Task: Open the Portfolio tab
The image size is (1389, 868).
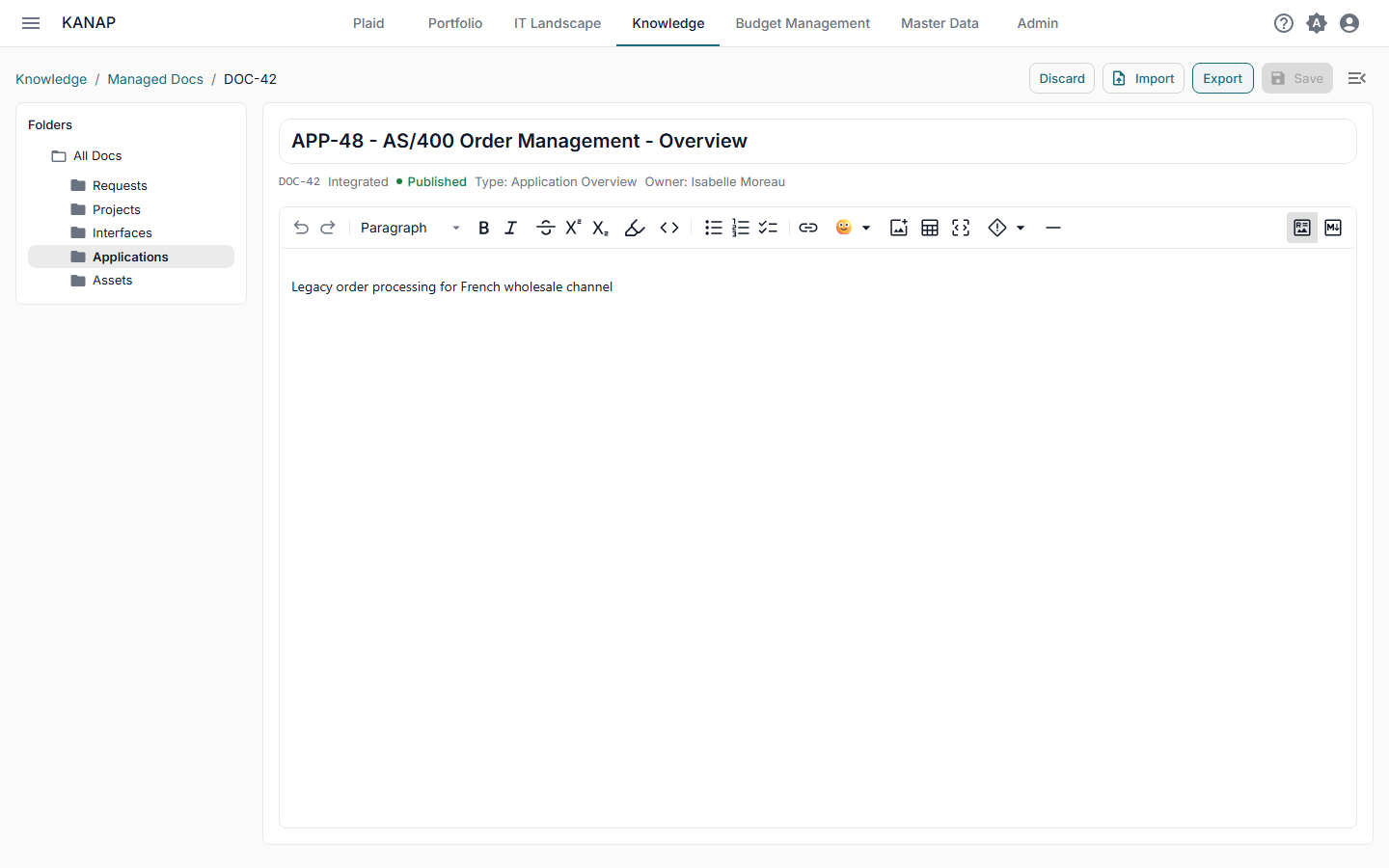Action: pyautogui.click(x=455, y=23)
